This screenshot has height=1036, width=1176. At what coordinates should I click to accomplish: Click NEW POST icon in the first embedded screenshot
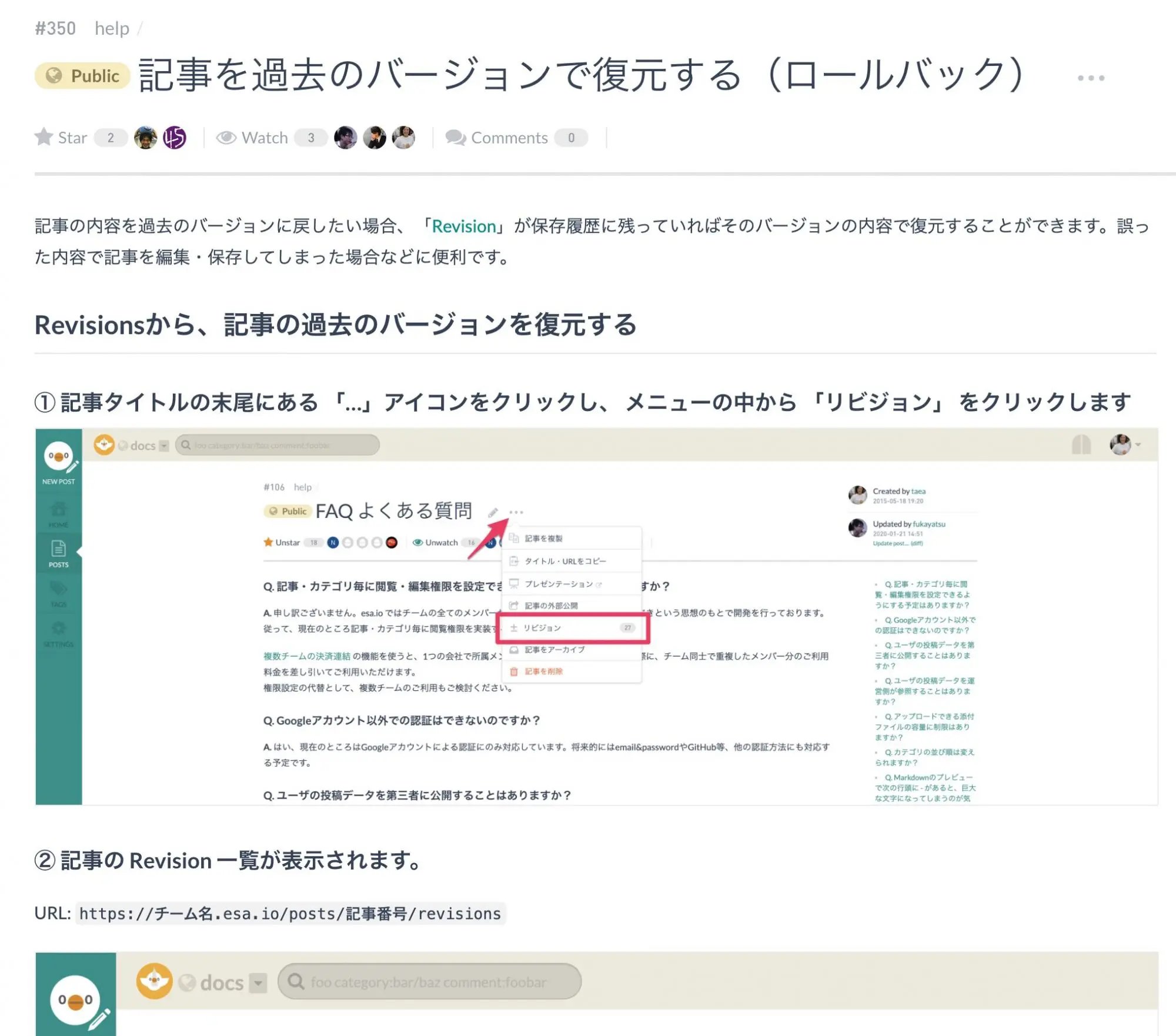(x=59, y=463)
